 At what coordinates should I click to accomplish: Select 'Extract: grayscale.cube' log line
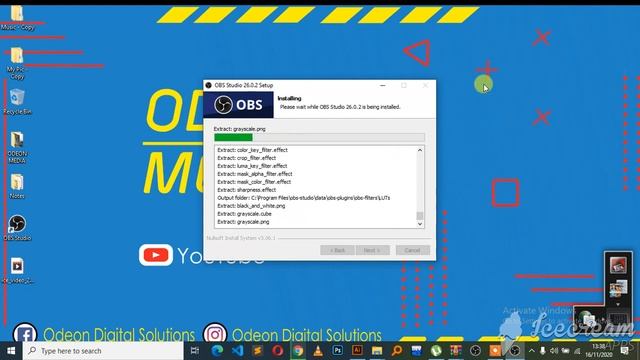(x=244, y=214)
